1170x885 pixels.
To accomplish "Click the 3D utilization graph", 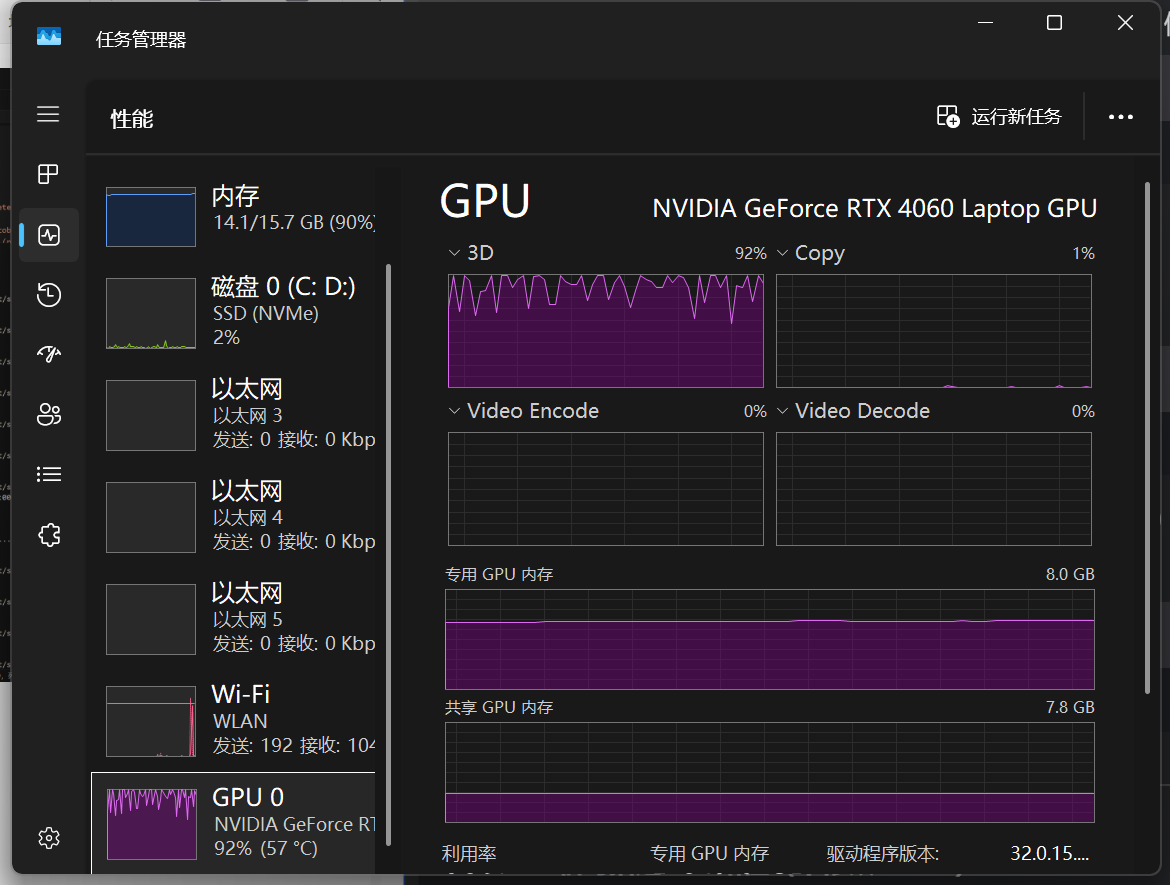I will [605, 331].
